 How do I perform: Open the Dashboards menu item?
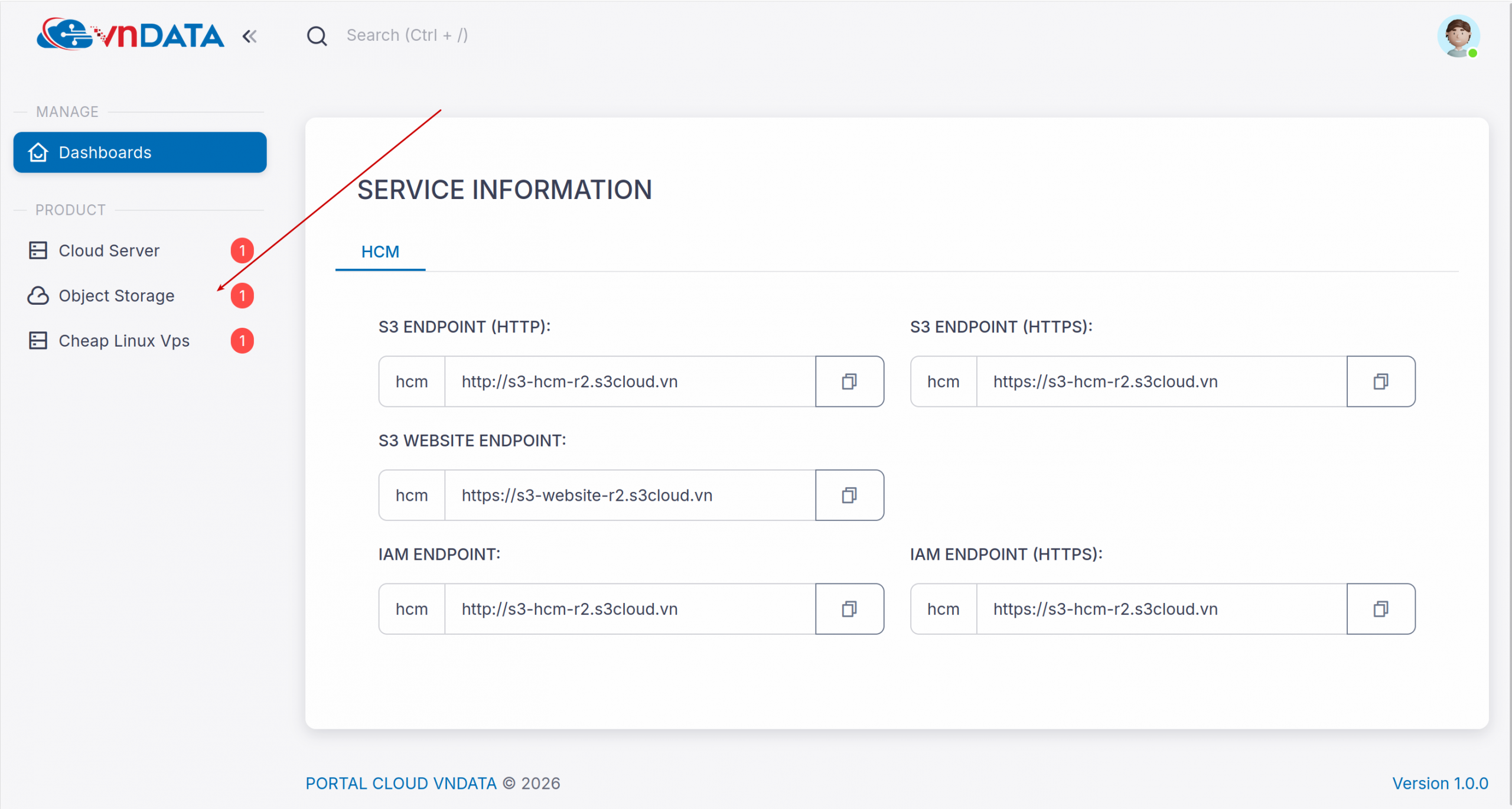pos(105,152)
